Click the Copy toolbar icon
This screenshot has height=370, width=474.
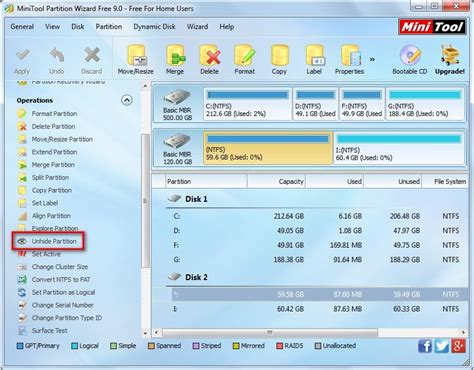279,55
